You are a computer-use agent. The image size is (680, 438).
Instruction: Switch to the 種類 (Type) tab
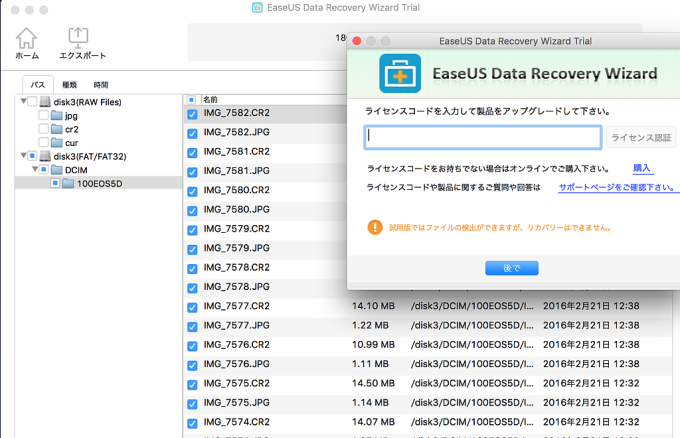pos(69,85)
